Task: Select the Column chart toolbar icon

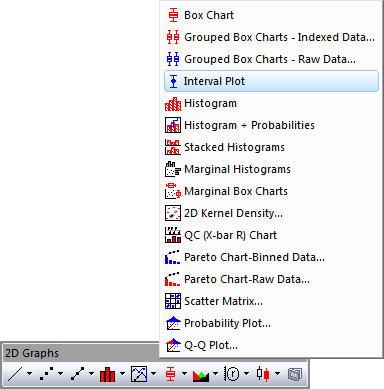Action: tap(107, 374)
